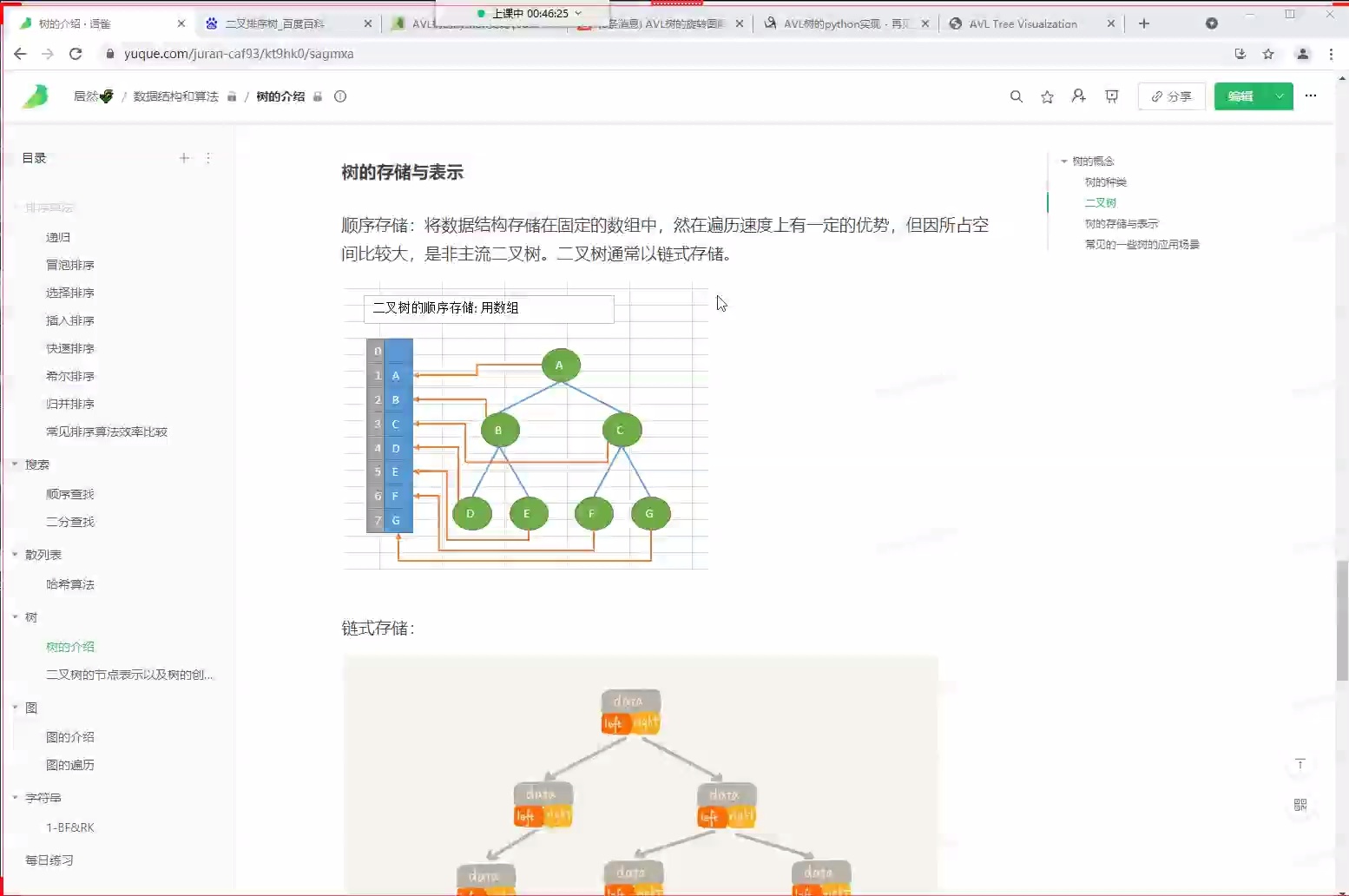Click the back-to-top arrow icon
This screenshot has height=896, width=1349.
click(1300, 764)
